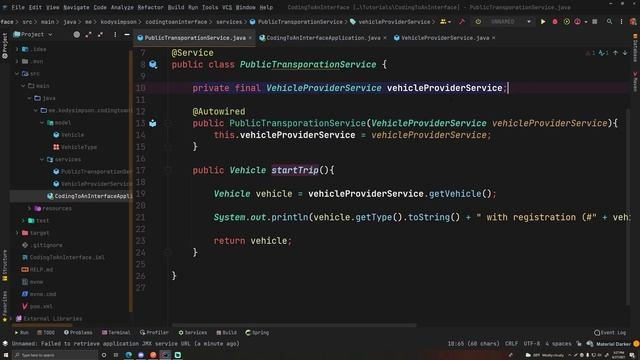Click the tool windows quick access icon in the status bar

pos(5,344)
